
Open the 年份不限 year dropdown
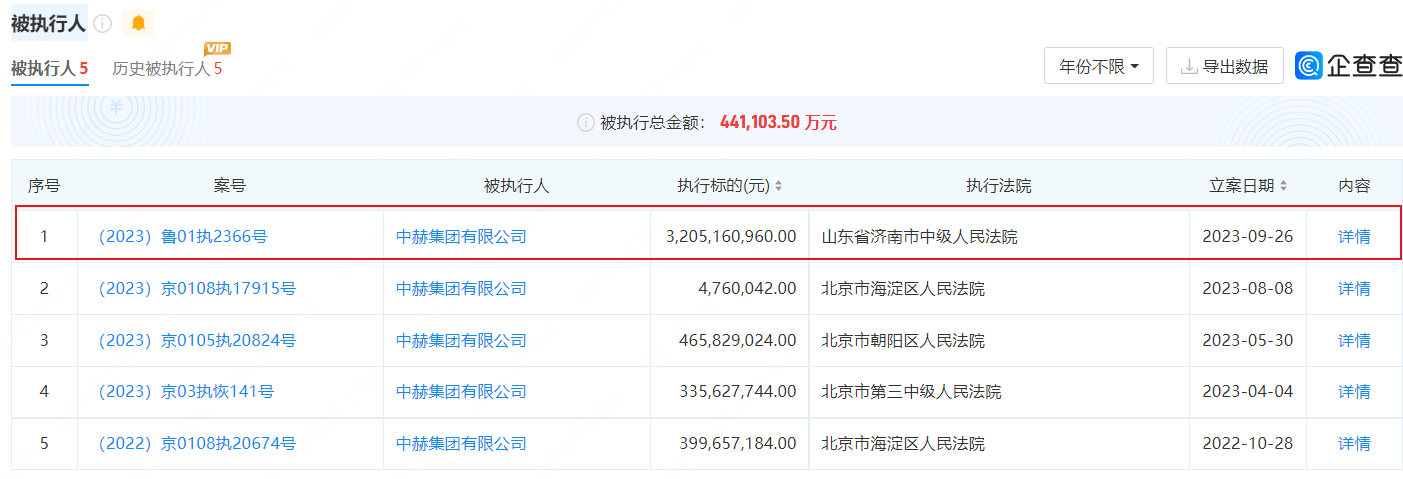click(1098, 67)
